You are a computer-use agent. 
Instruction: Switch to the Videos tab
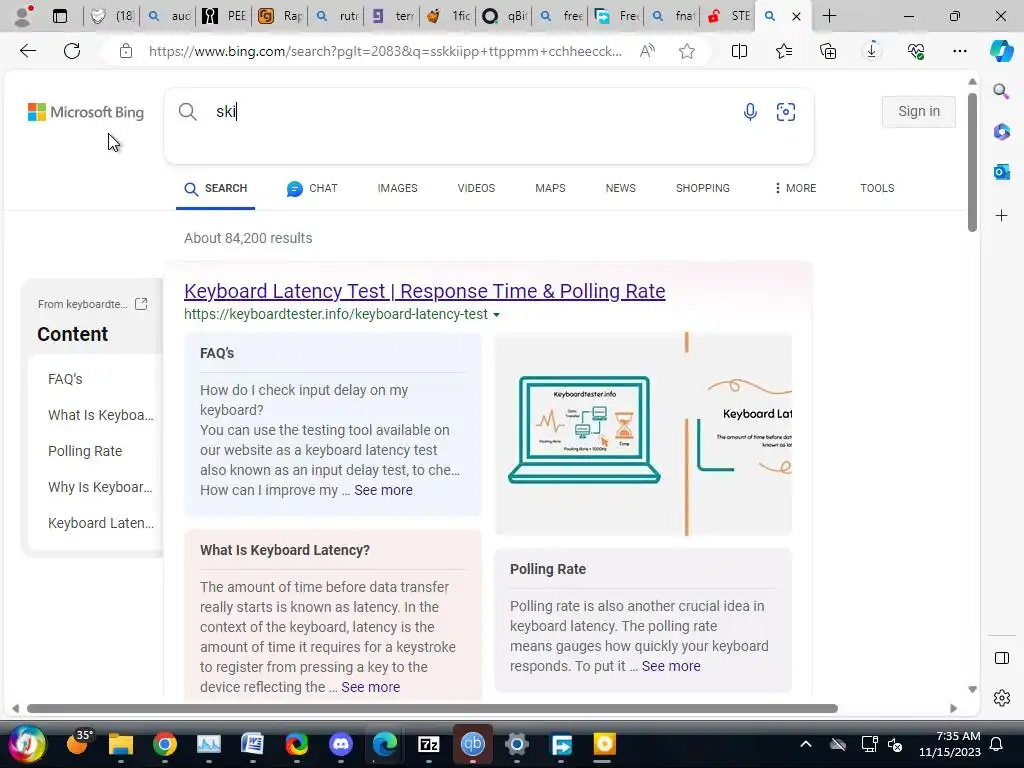[476, 188]
